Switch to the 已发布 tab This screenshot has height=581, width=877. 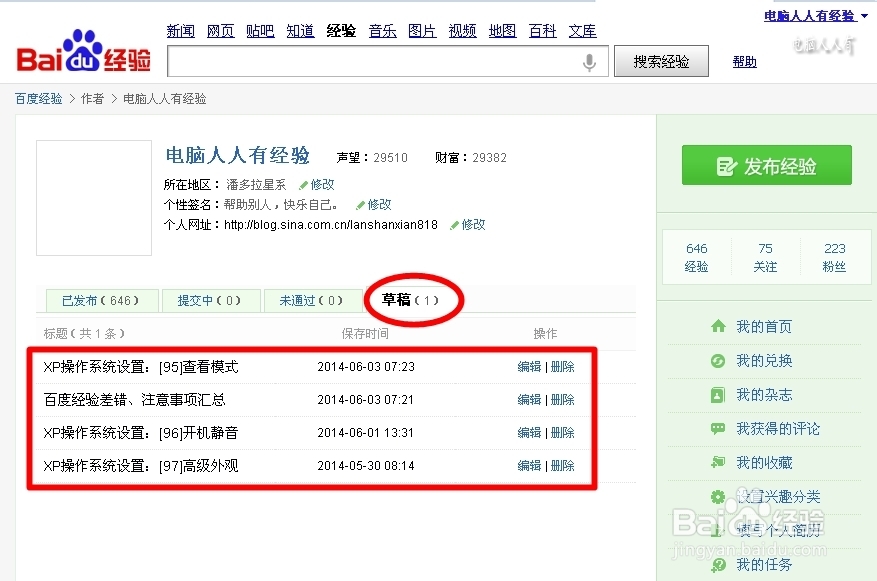pyautogui.click(x=100, y=300)
